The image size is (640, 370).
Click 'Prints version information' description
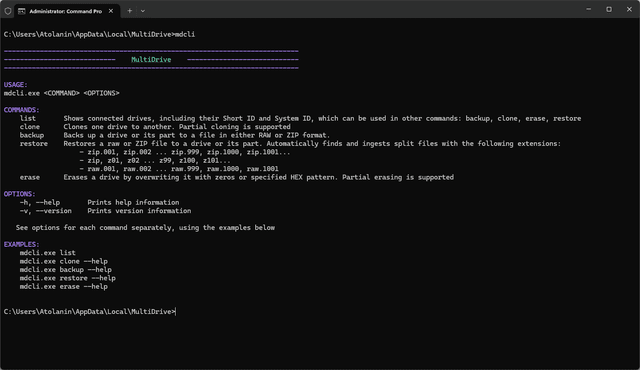pyautogui.click(x=139, y=210)
